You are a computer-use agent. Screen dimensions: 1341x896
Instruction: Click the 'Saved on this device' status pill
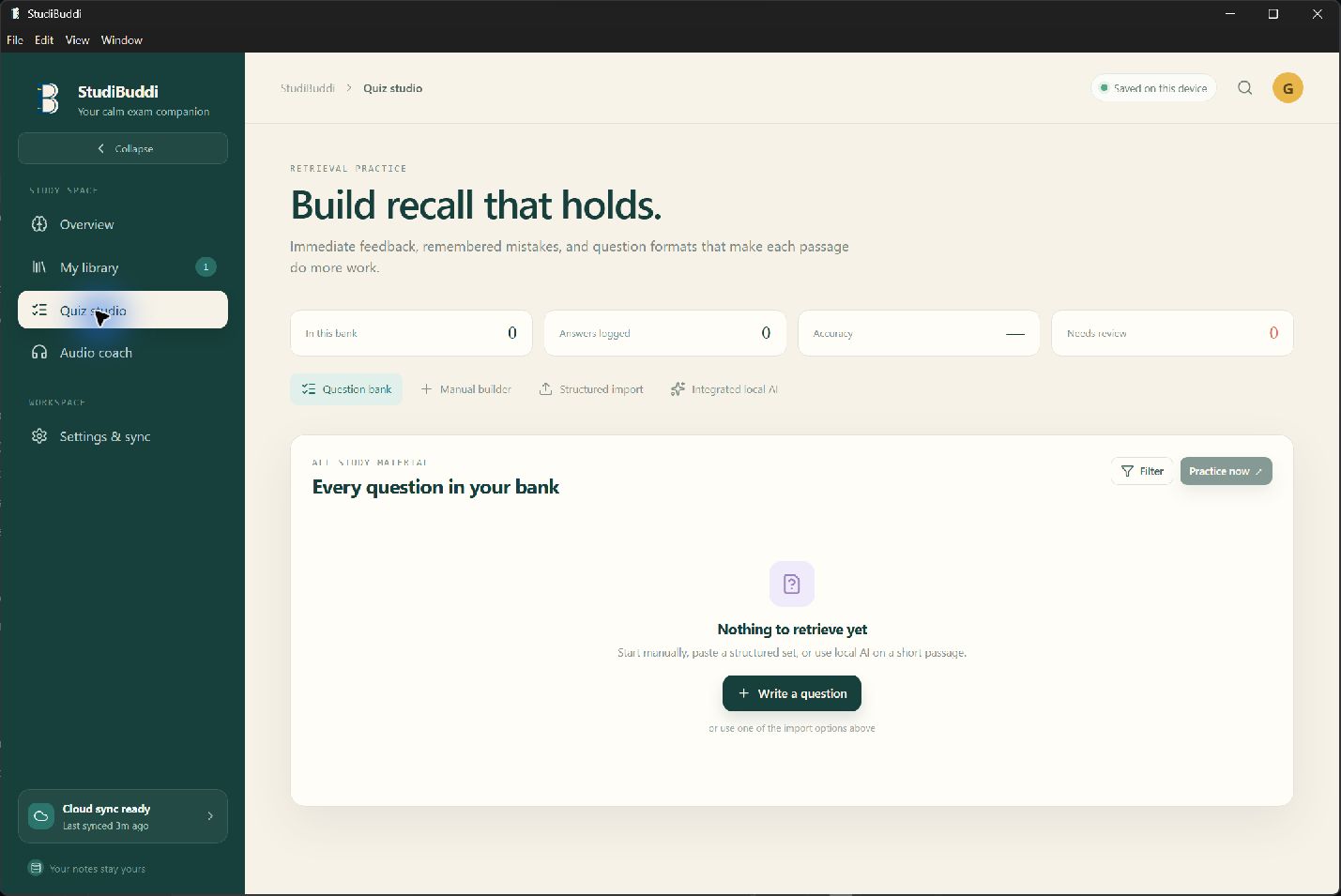coord(1153,88)
